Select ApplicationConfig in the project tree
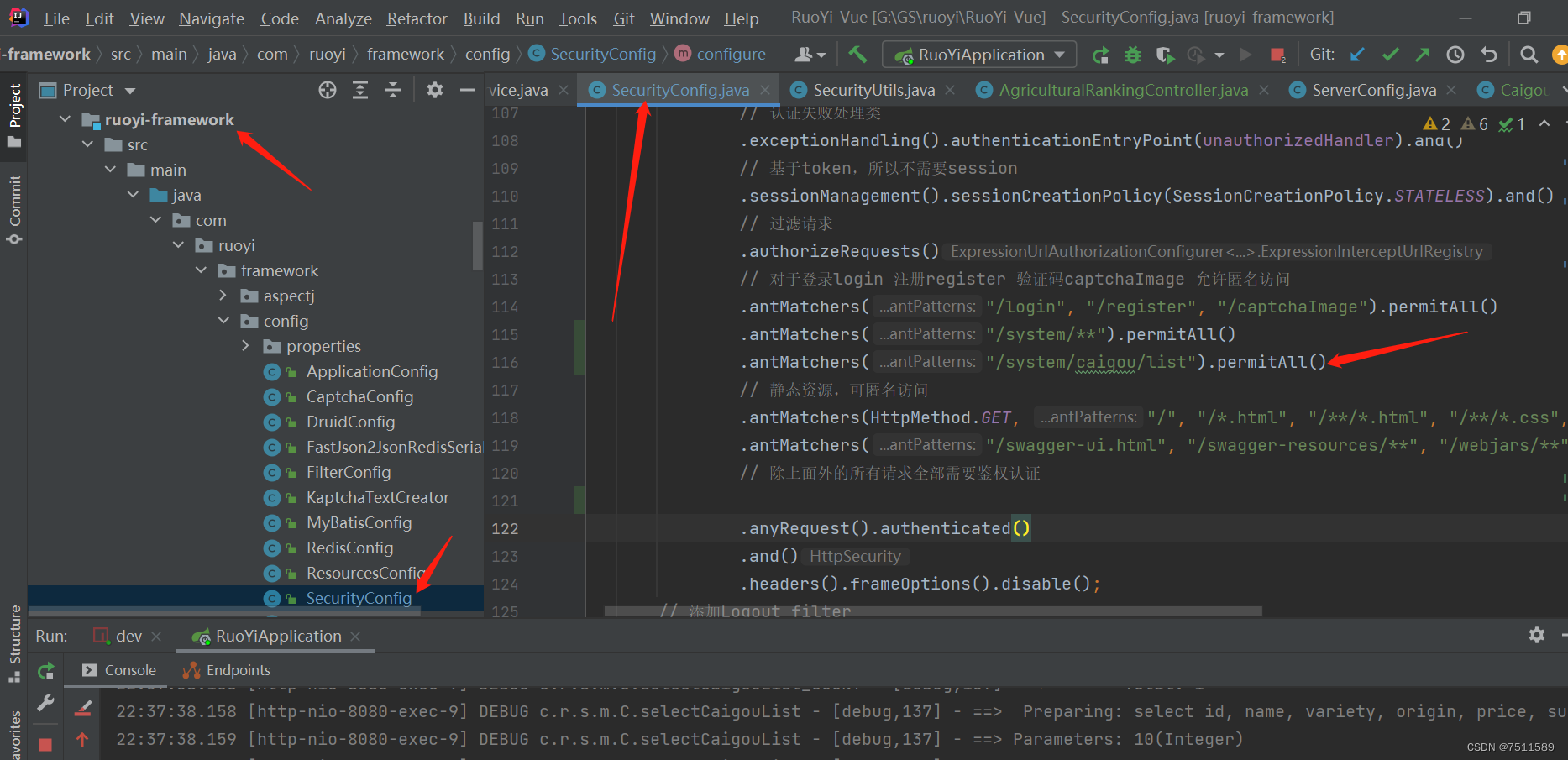This screenshot has height=760, width=1568. click(x=371, y=371)
